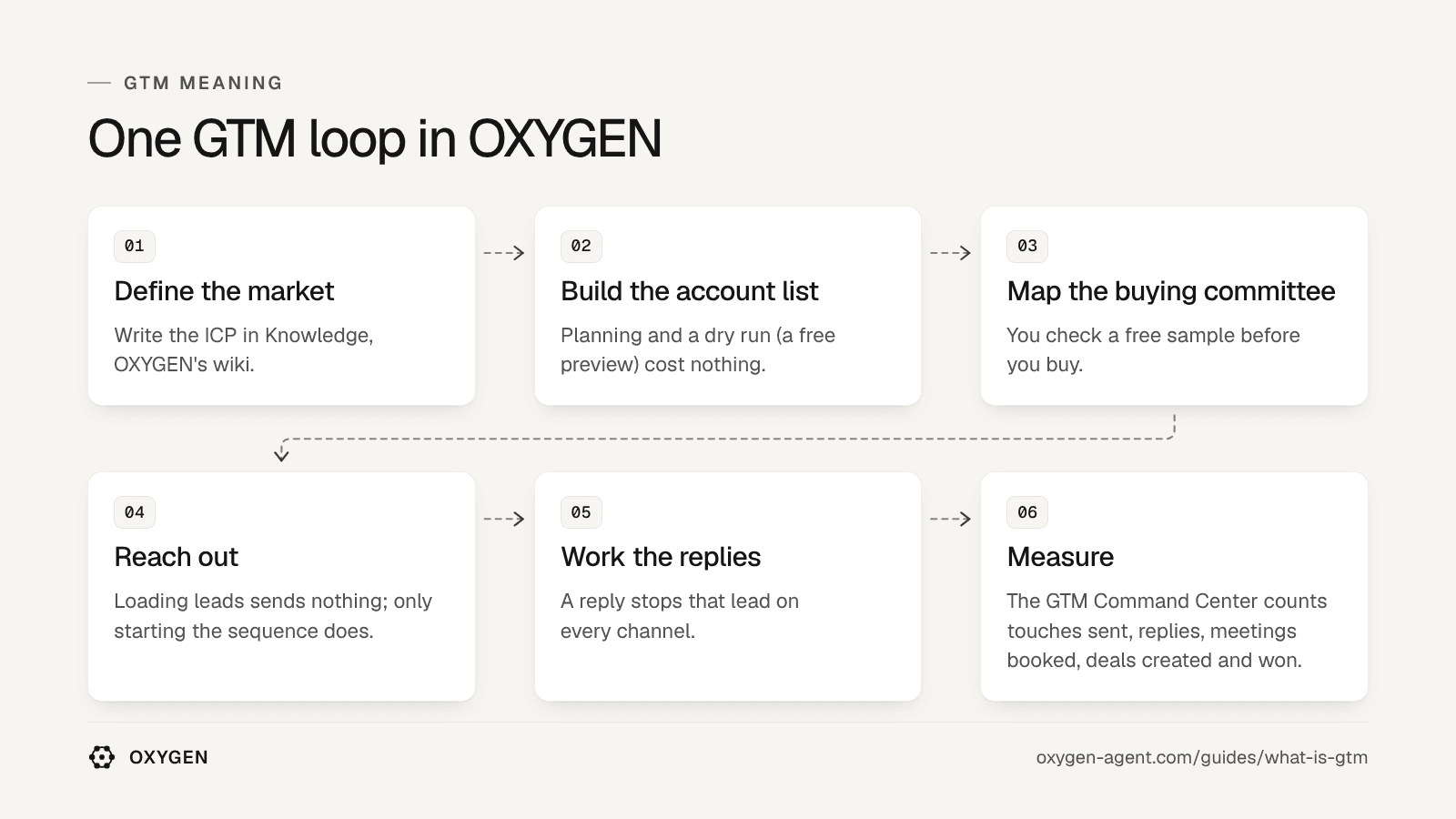Image resolution: width=1456 pixels, height=819 pixels.
Task: Click the 'Reach out' card title
Action: (x=176, y=557)
